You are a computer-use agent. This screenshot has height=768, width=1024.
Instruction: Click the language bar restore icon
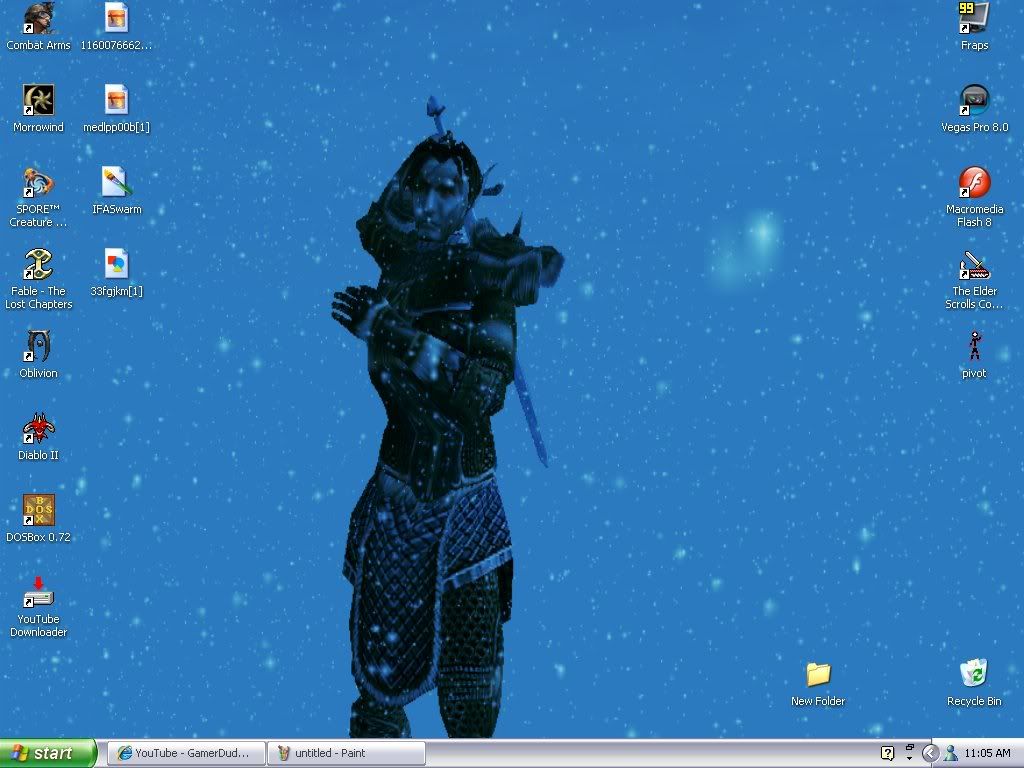click(x=910, y=747)
